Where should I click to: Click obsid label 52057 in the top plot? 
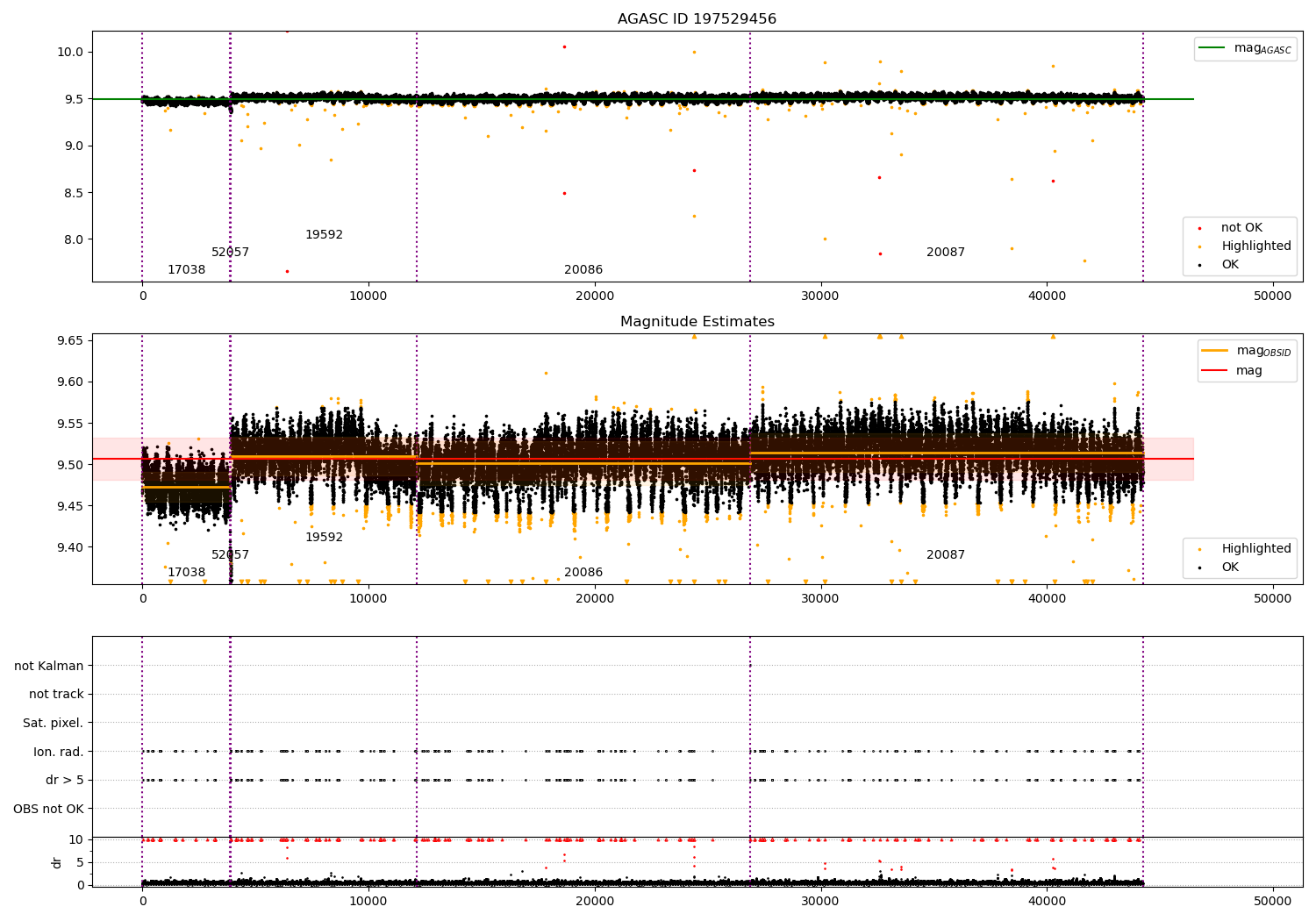point(230,253)
